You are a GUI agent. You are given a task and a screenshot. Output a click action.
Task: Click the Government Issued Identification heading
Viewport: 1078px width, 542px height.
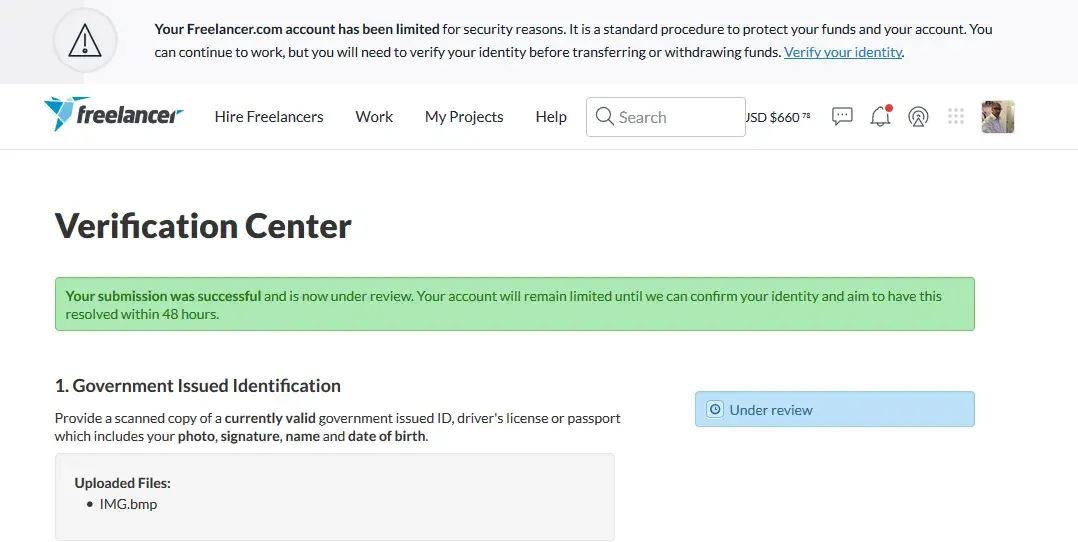pos(198,386)
